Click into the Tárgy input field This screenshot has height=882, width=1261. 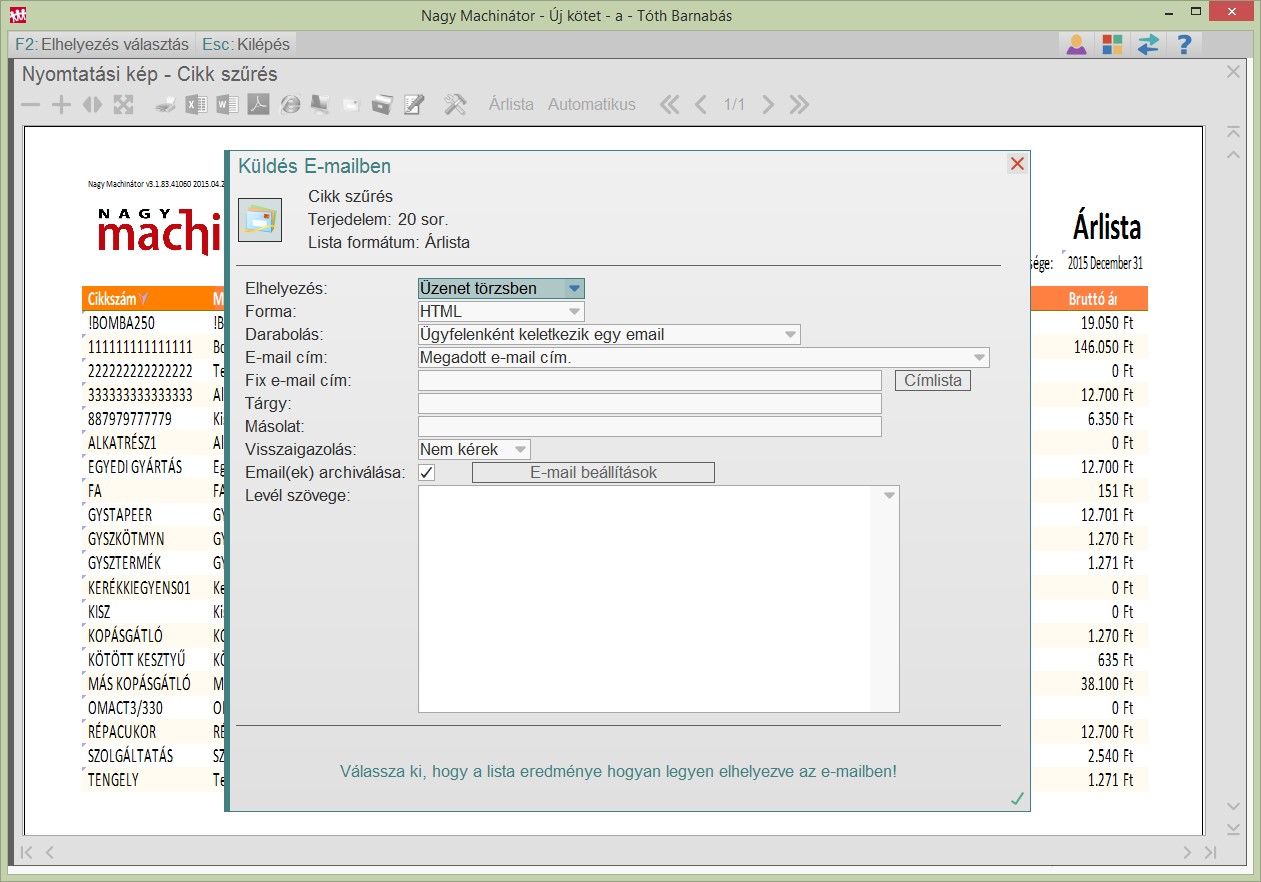(x=649, y=403)
